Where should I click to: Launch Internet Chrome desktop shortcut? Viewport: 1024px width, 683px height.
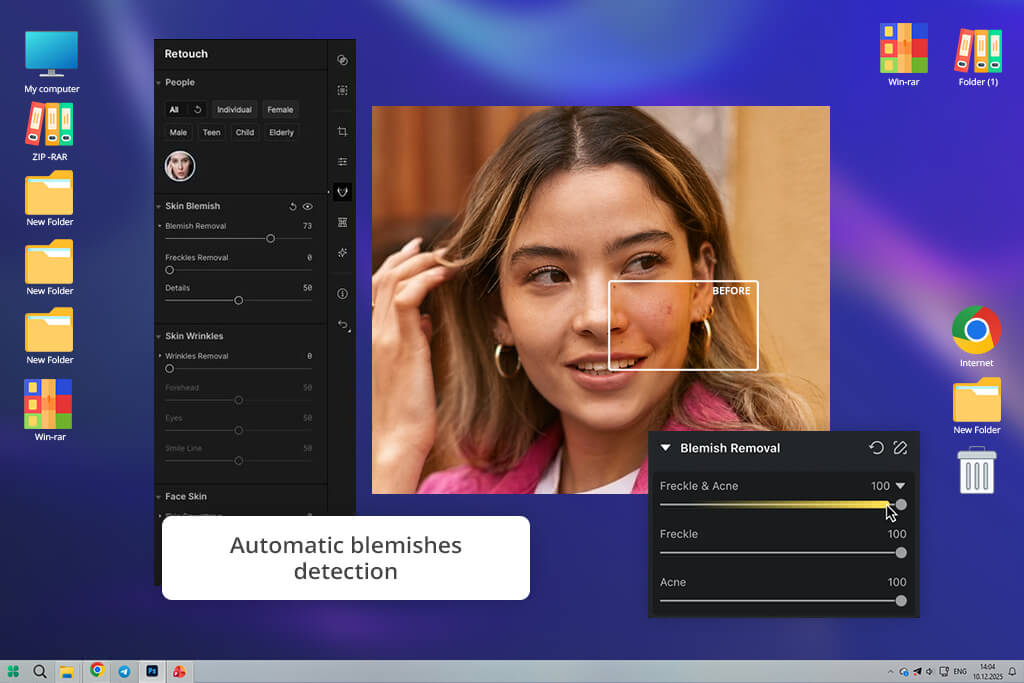(x=976, y=337)
